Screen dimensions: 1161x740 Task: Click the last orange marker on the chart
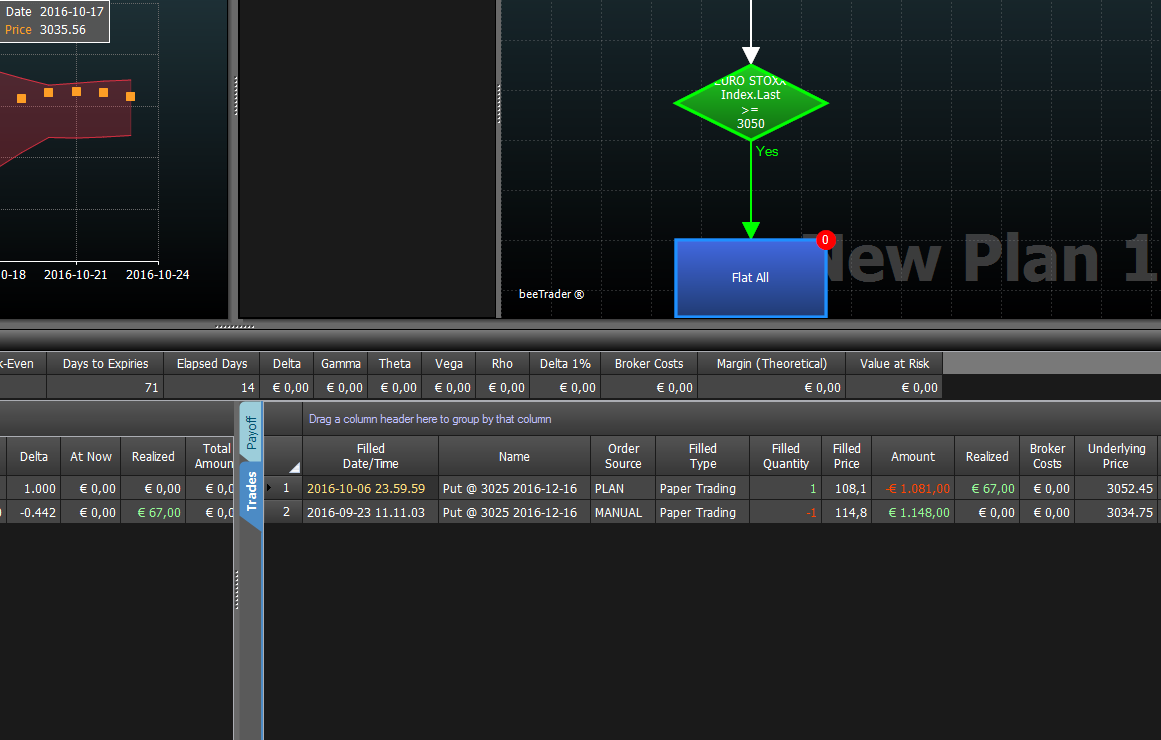(130, 96)
